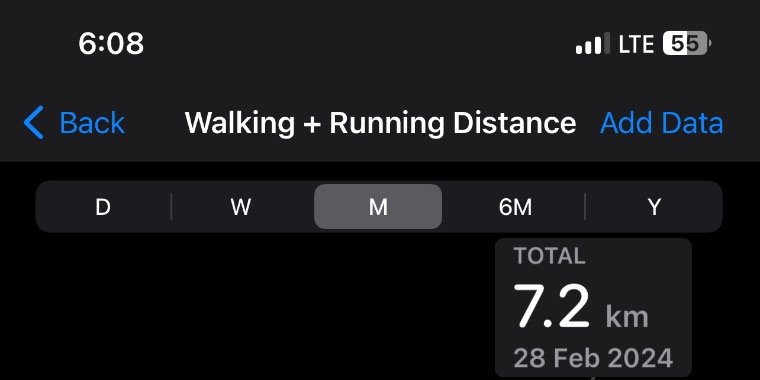Tap the km unit label
This screenshot has height=380, width=760.
(627, 317)
